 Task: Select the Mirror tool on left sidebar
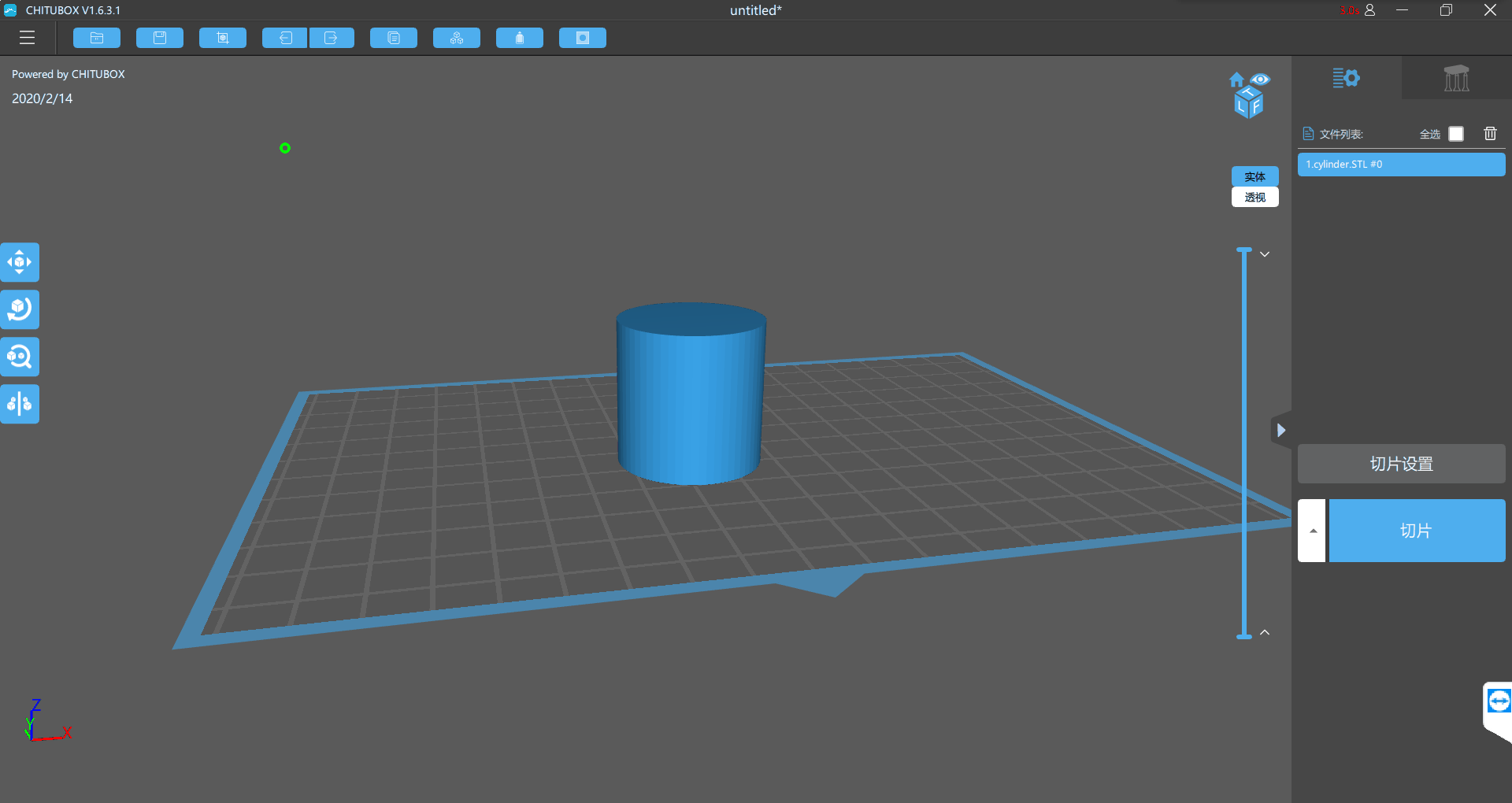pyautogui.click(x=20, y=404)
